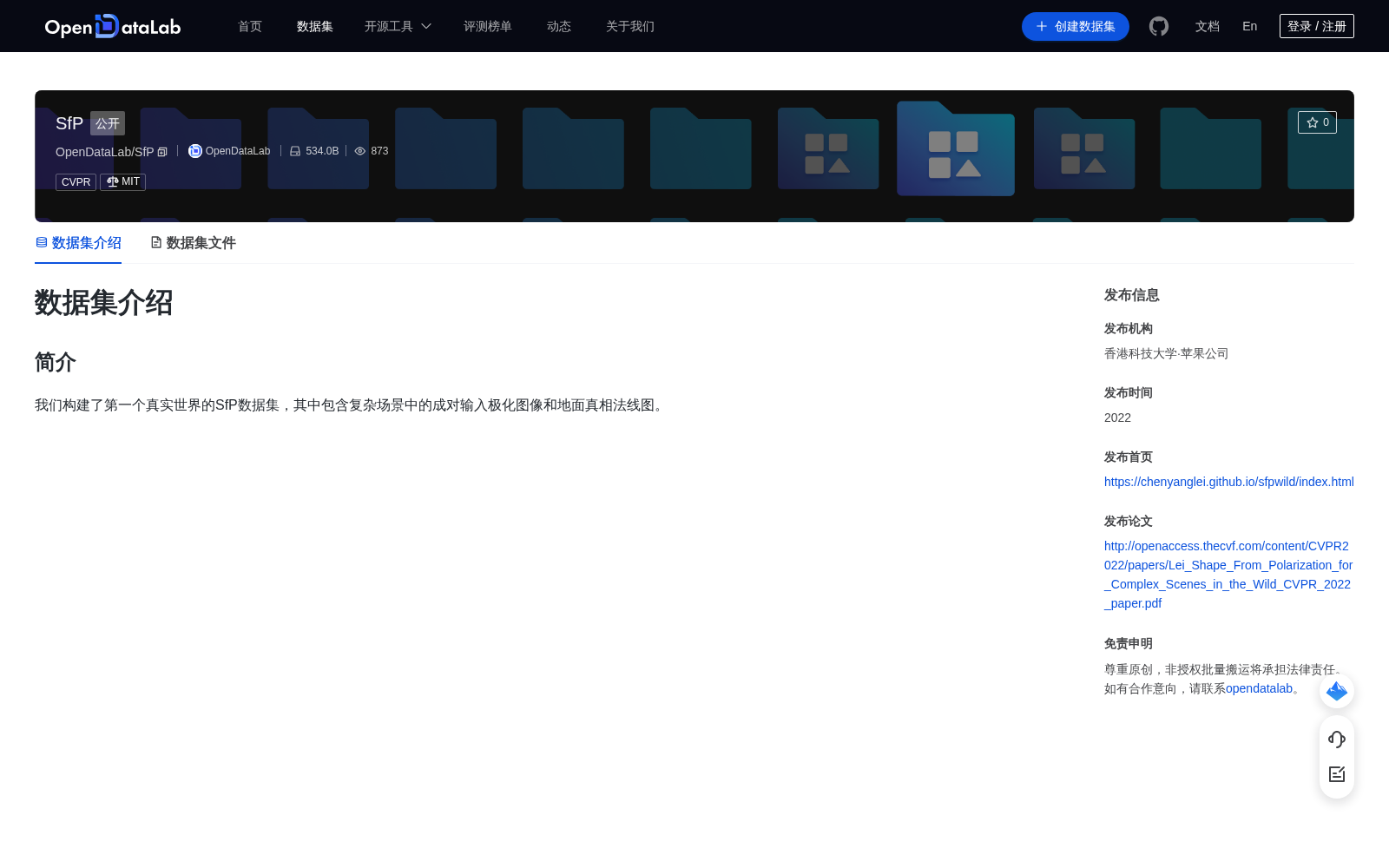
Task: Click the highlighted folder banner graphic
Action: point(956,148)
